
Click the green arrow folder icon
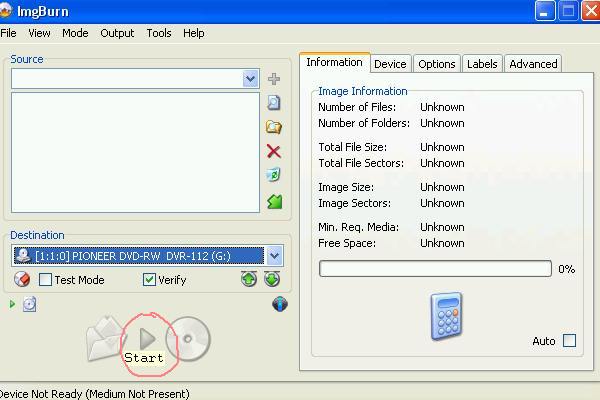coord(274,201)
